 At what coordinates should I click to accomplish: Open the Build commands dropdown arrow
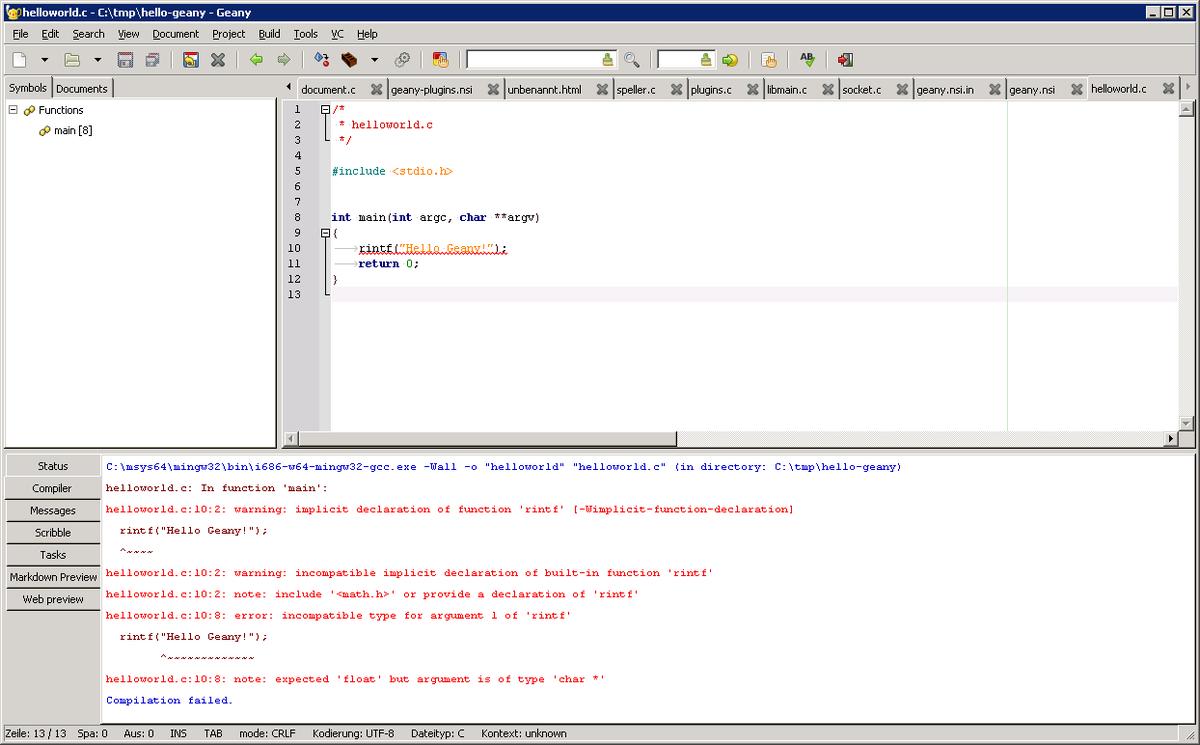coord(373,60)
